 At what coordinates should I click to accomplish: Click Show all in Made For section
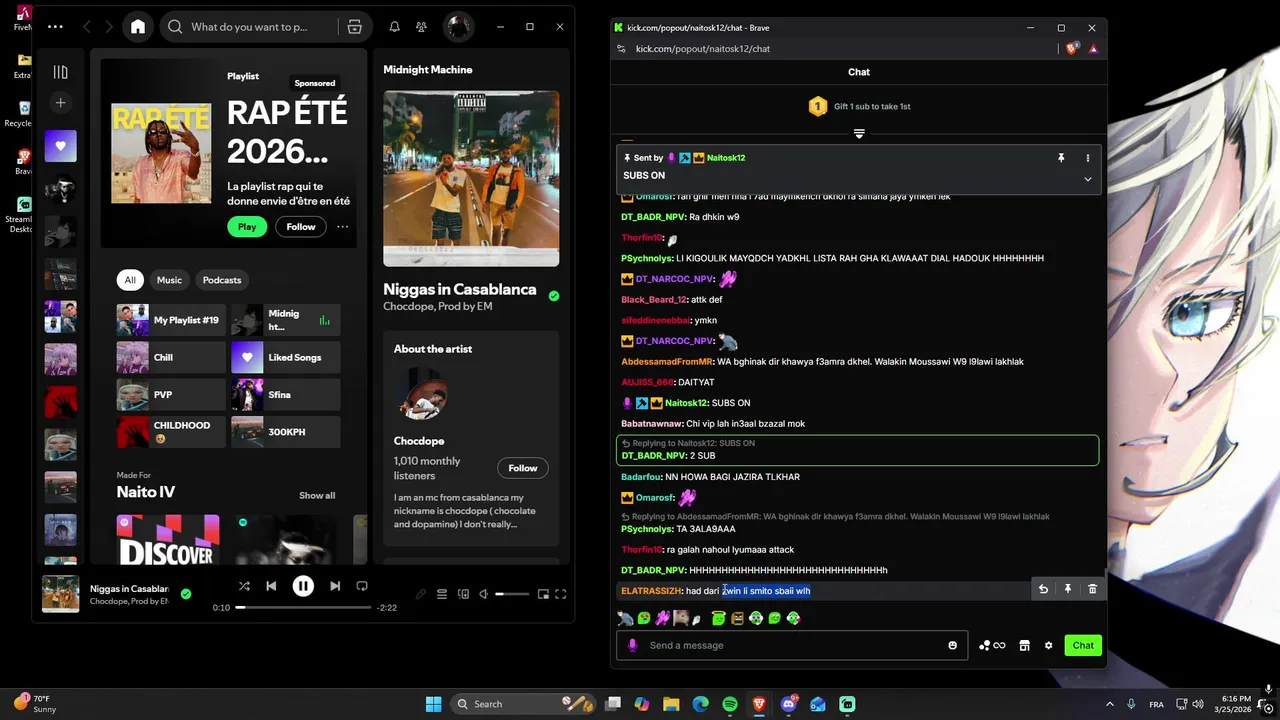coord(317,496)
